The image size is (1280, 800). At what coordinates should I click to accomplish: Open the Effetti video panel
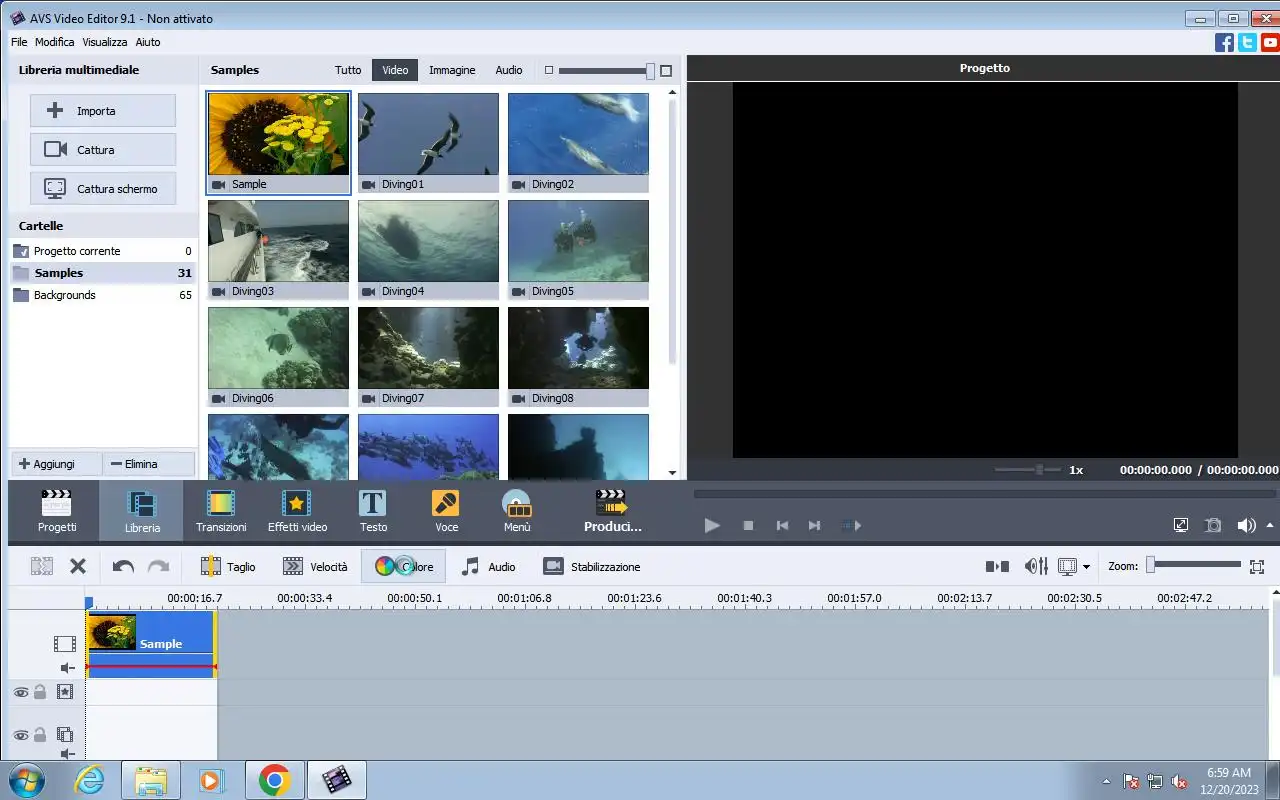[x=297, y=511]
